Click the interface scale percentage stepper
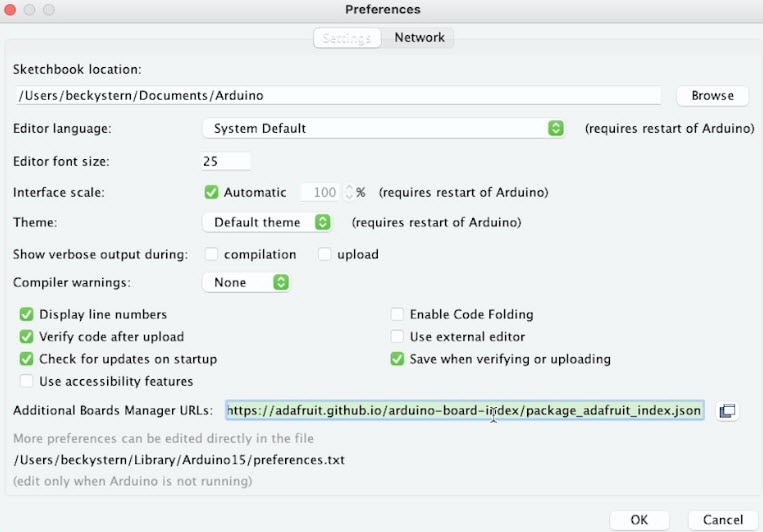Screen dimensions: 763x532 point(349,192)
